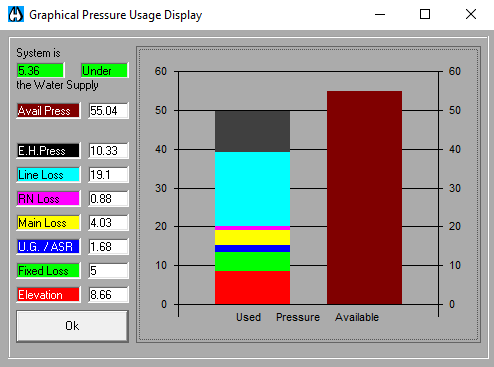Viewport: 494px width, 367px height.
Task: Minimize the pressure display window
Action: (380, 14)
